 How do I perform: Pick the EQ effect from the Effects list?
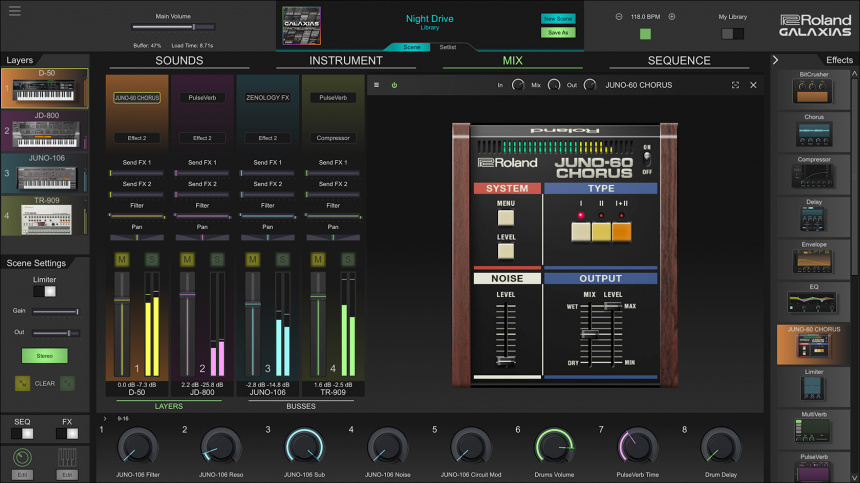(813, 303)
